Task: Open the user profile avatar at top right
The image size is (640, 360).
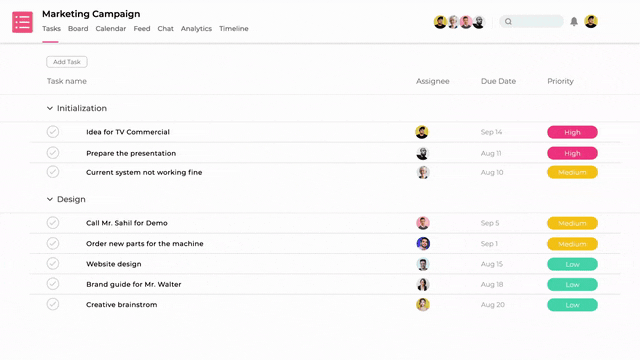Action: (x=591, y=22)
